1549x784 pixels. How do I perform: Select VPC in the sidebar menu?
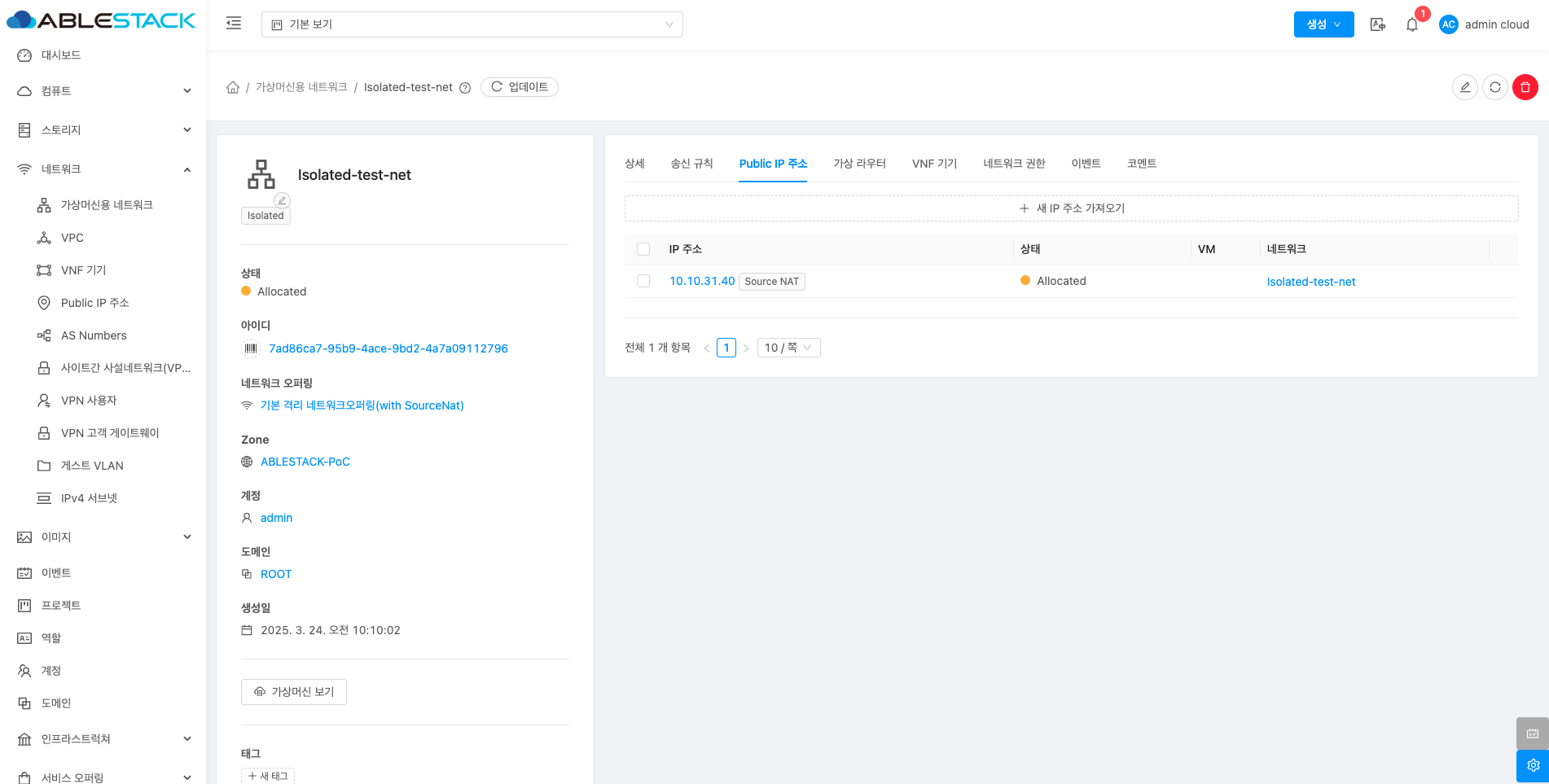(x=72, y=238)
